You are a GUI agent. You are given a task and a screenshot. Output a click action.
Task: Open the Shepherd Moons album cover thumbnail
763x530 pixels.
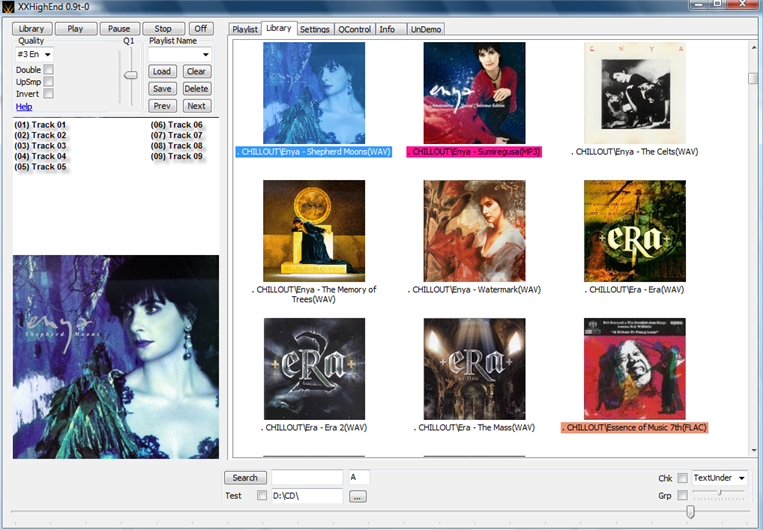pos(314,93)
